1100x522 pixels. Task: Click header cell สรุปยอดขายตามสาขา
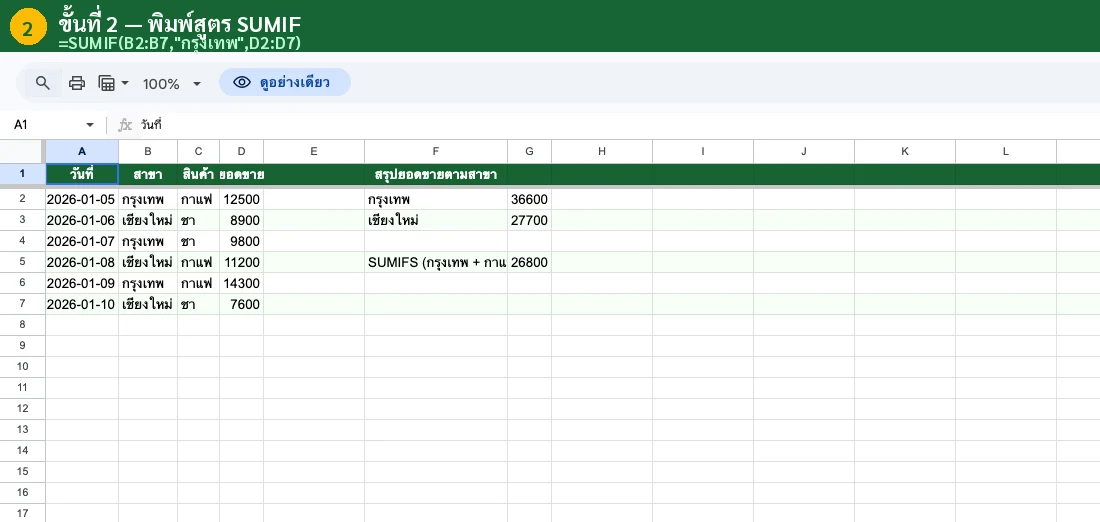pos(435,175)
